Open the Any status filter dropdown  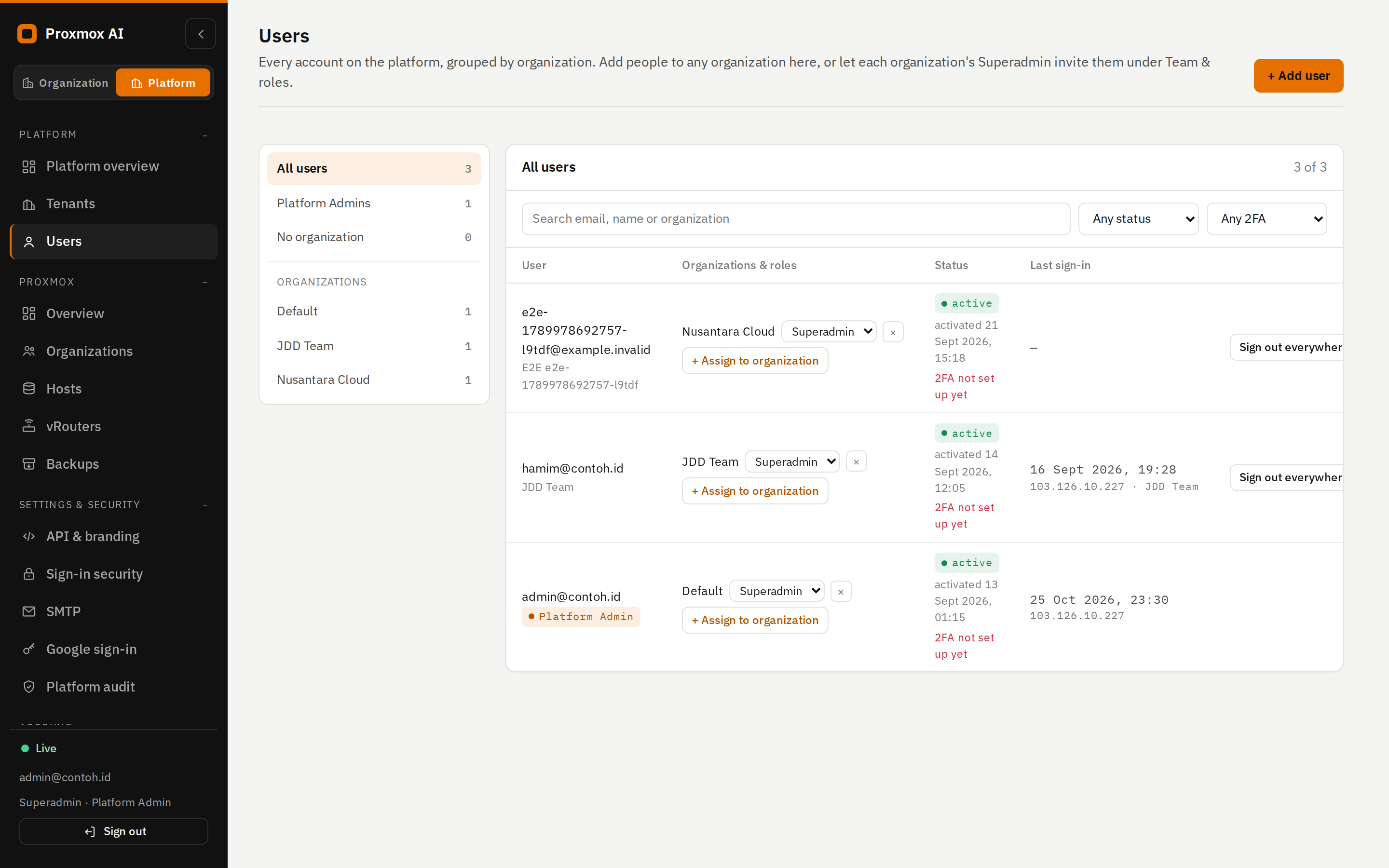[x=1138, y=219]
